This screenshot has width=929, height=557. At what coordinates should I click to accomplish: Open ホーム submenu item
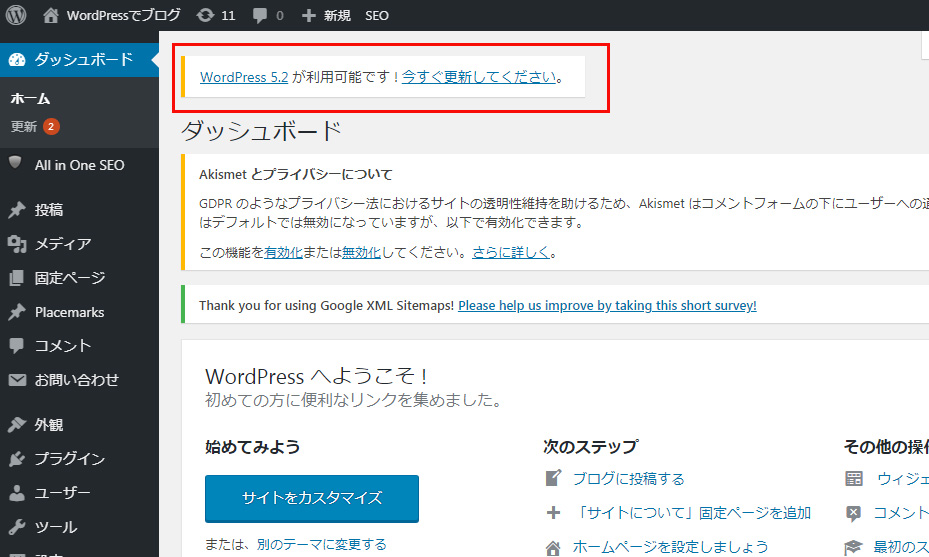coord(30,98)
